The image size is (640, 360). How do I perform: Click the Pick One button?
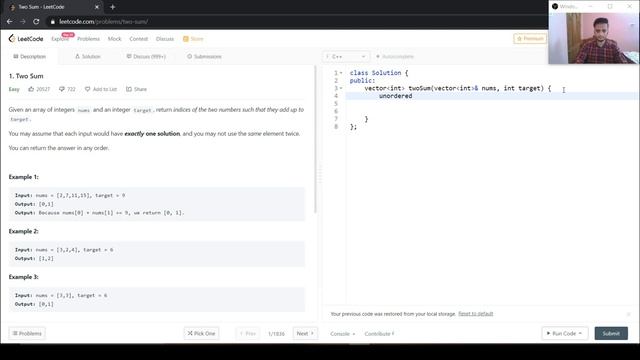201,333
